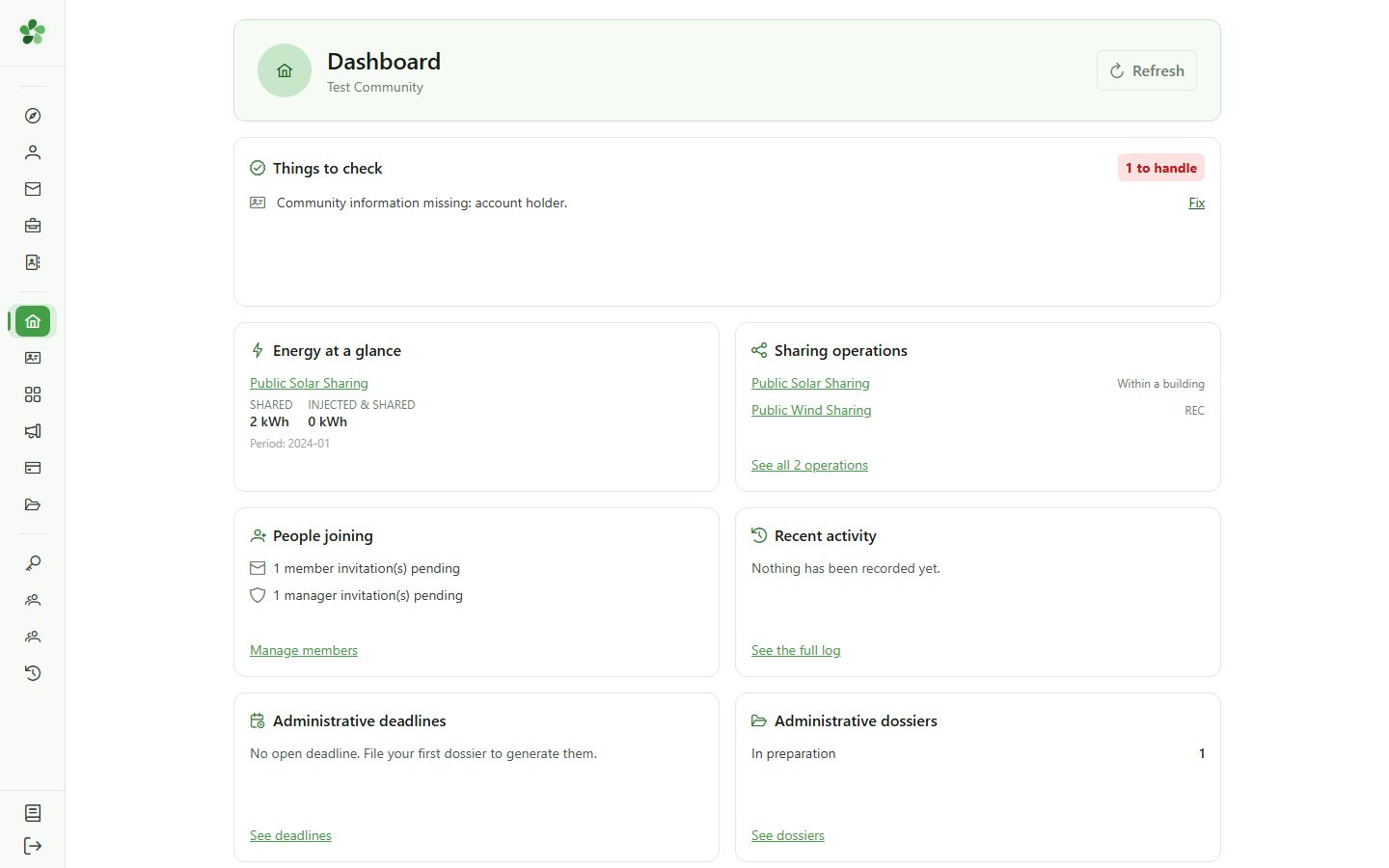This screenshot has height=868, width=1389.
Task: Open the See deadlines link
Action: [x=290, y=835]
